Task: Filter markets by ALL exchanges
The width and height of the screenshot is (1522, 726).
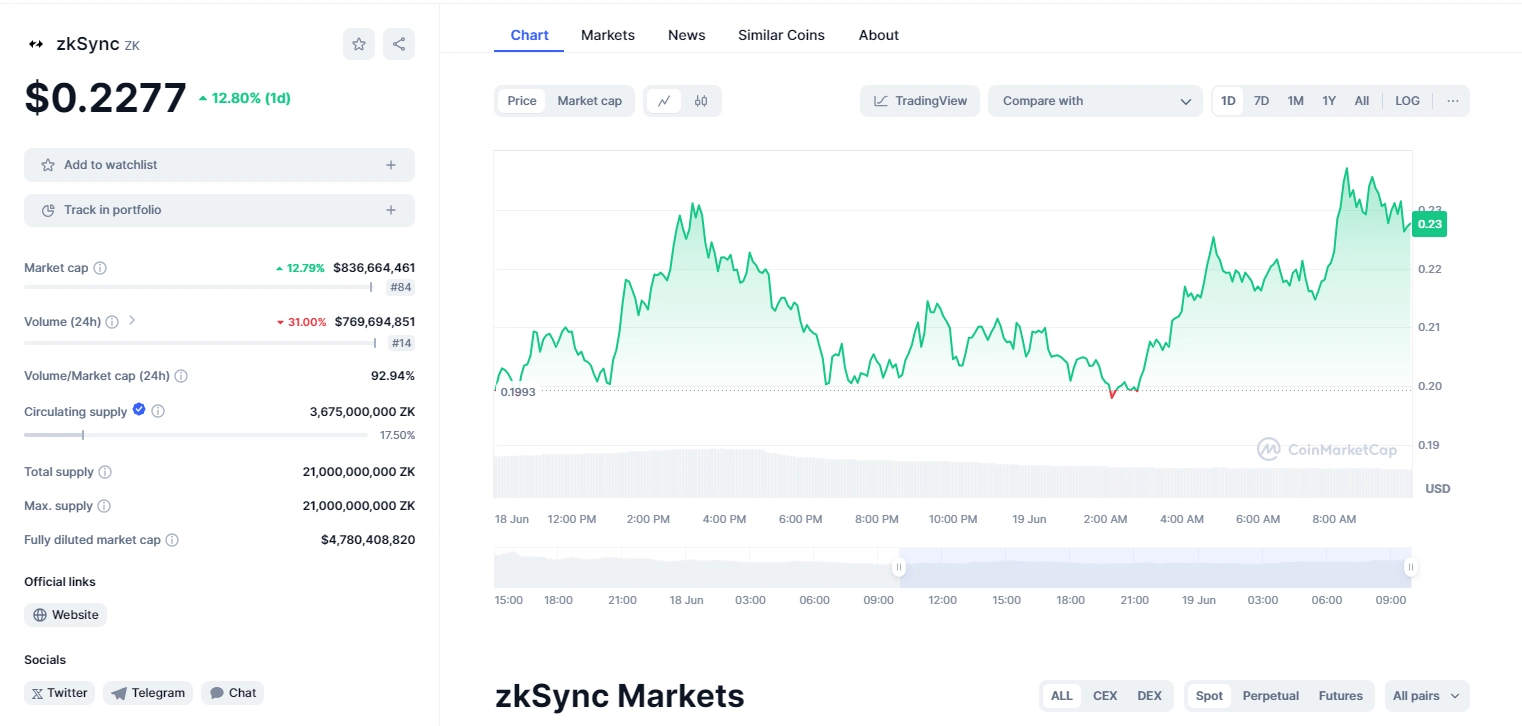Action: click(1062, 696)
